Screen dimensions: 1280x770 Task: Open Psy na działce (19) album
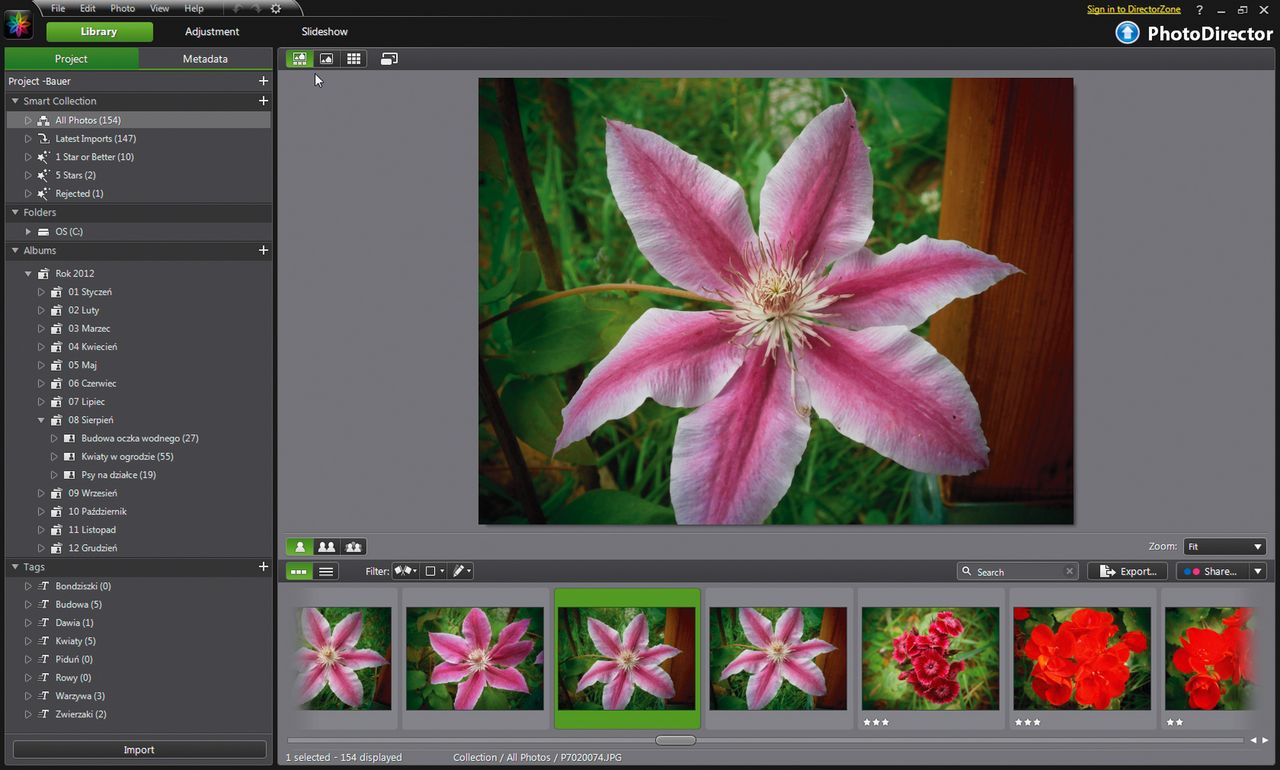(x=118, y=475)
